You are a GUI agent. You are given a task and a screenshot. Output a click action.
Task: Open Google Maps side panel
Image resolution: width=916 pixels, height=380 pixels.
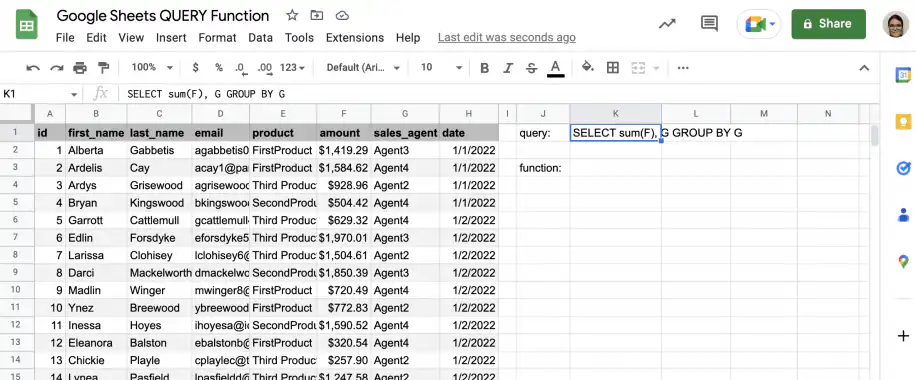pos(903,261)
